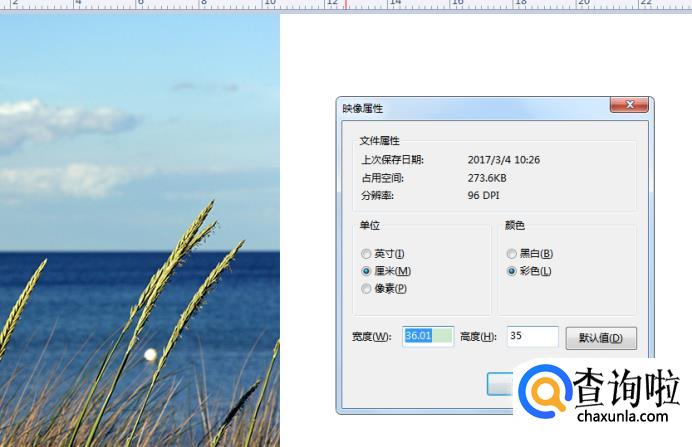Click the 占用空间 label
Image resolution: width=692 pixels, height=447 pixels.
tap(382, 178)
